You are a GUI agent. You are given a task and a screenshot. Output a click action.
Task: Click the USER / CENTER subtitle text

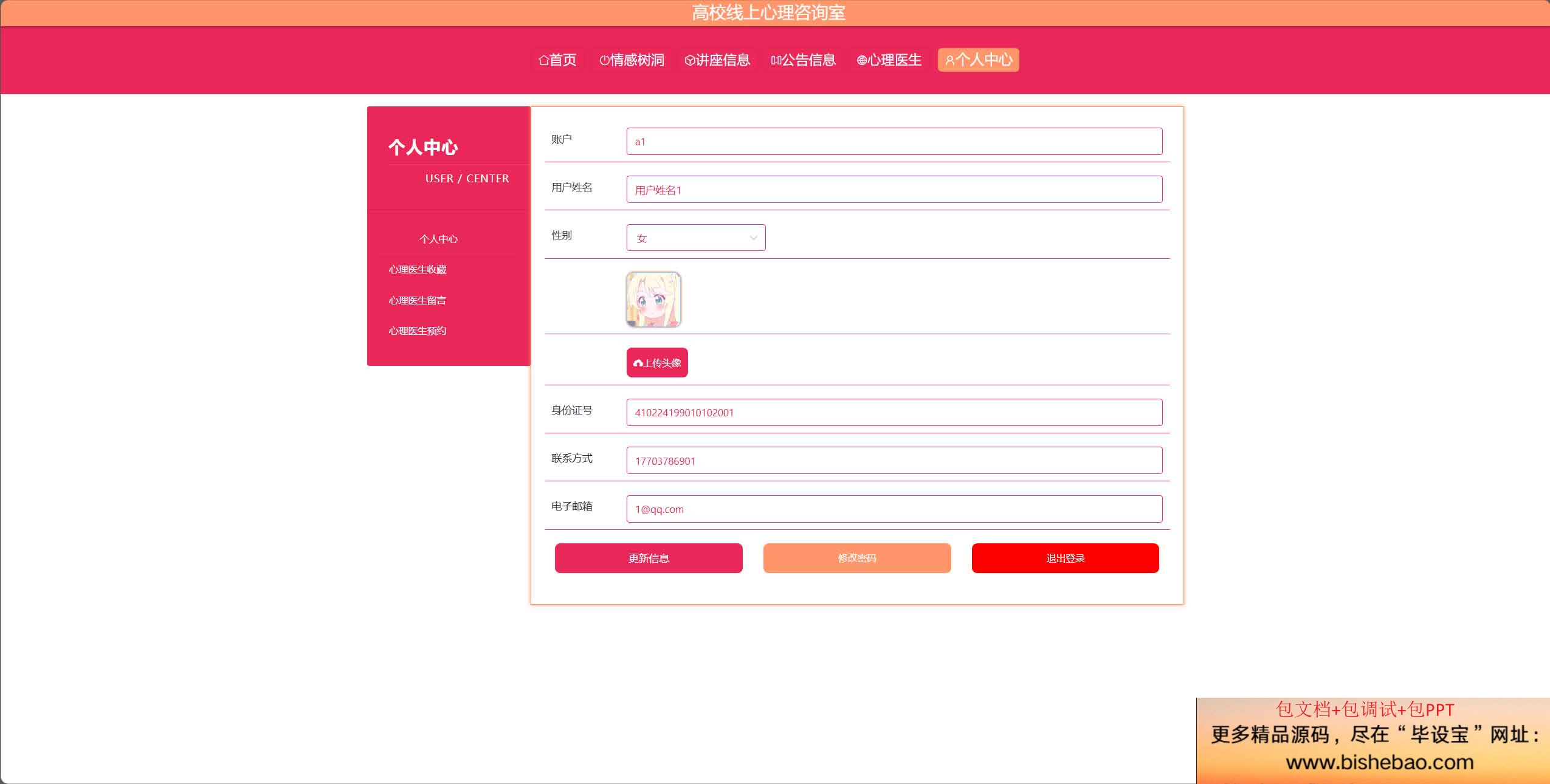(x=467, y=179)
